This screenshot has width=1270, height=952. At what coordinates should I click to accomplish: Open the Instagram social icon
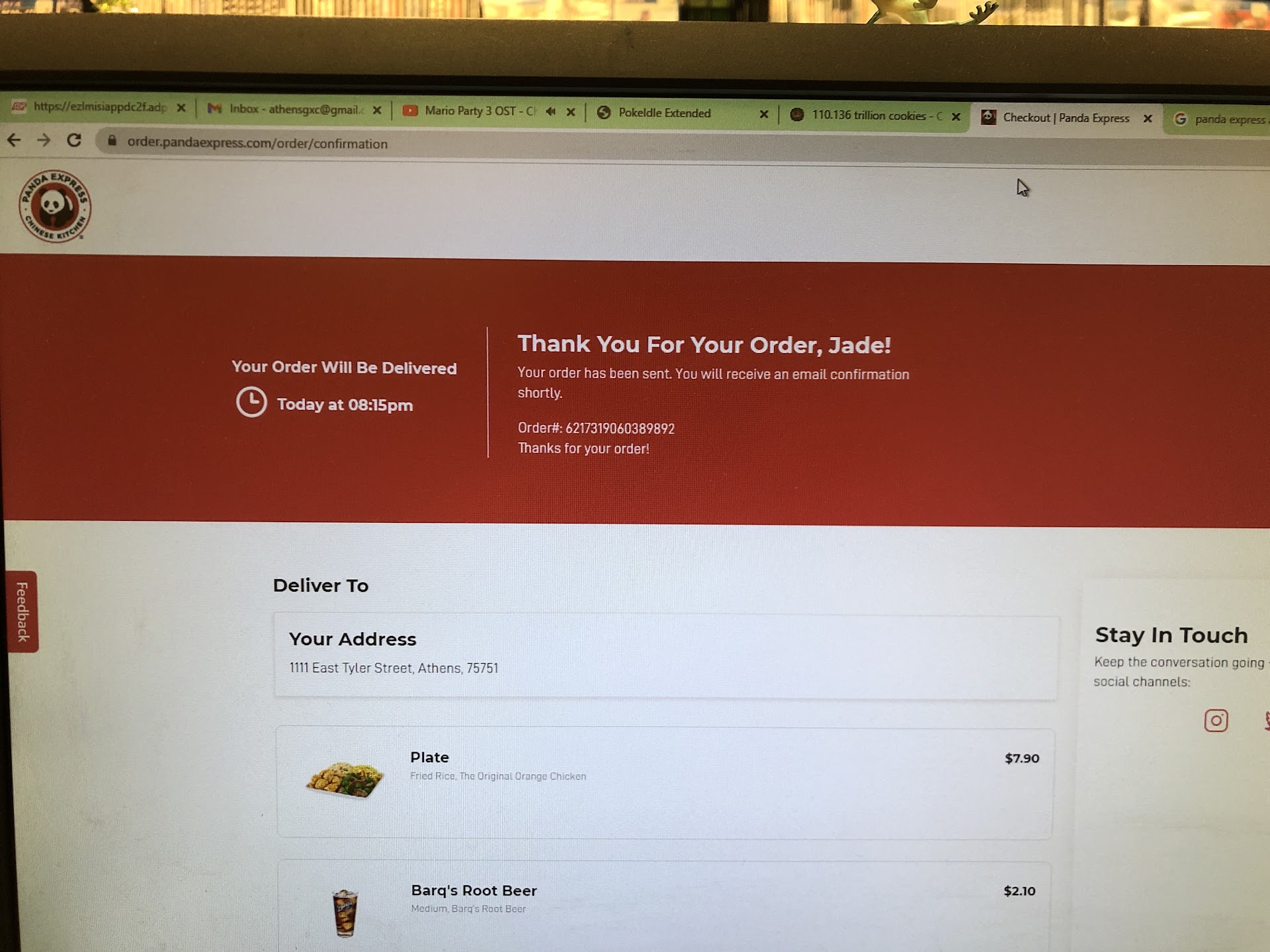1216,720
